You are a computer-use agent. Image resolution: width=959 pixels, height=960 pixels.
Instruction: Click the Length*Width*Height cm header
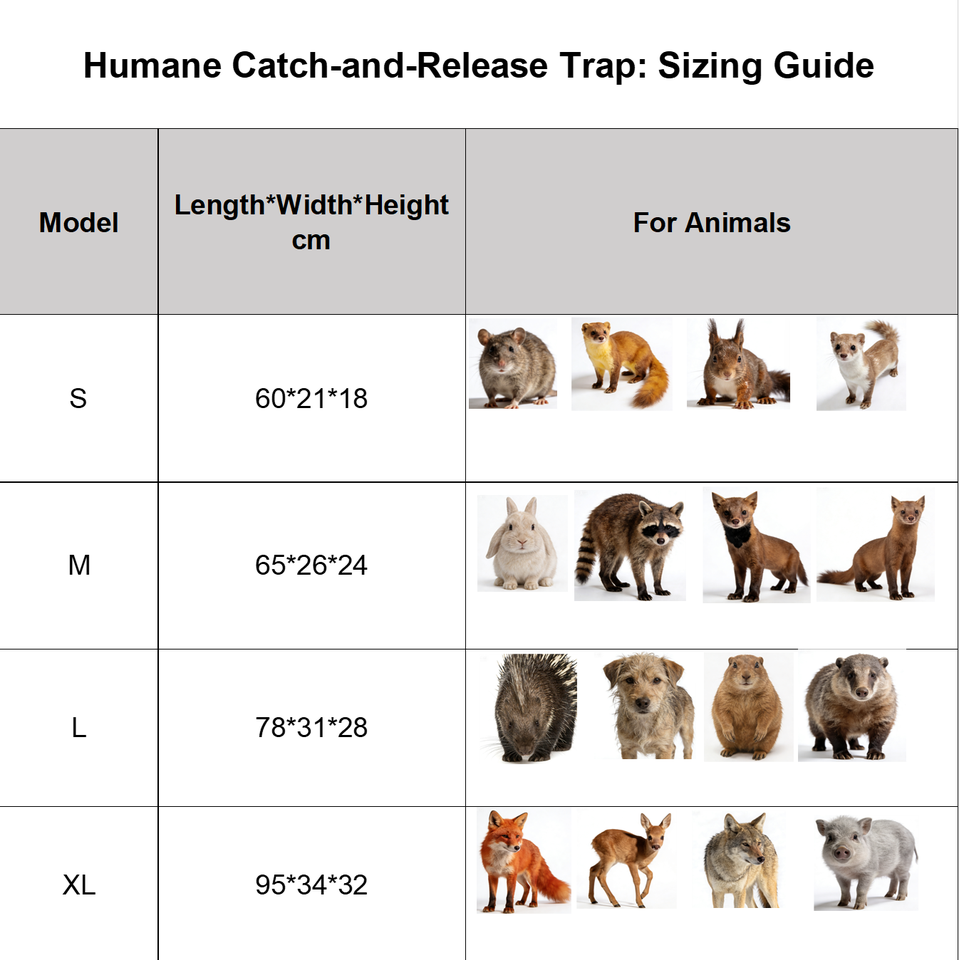[312, 222]
